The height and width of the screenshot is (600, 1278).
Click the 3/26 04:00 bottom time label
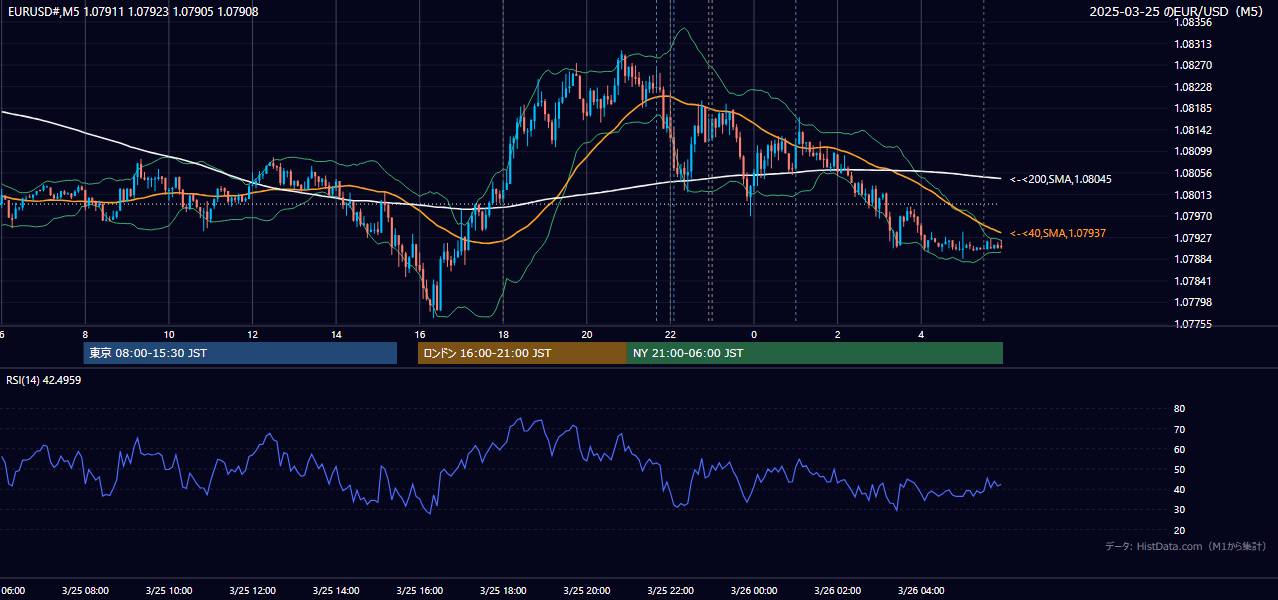pyautogui.click(x=921, y=591)
